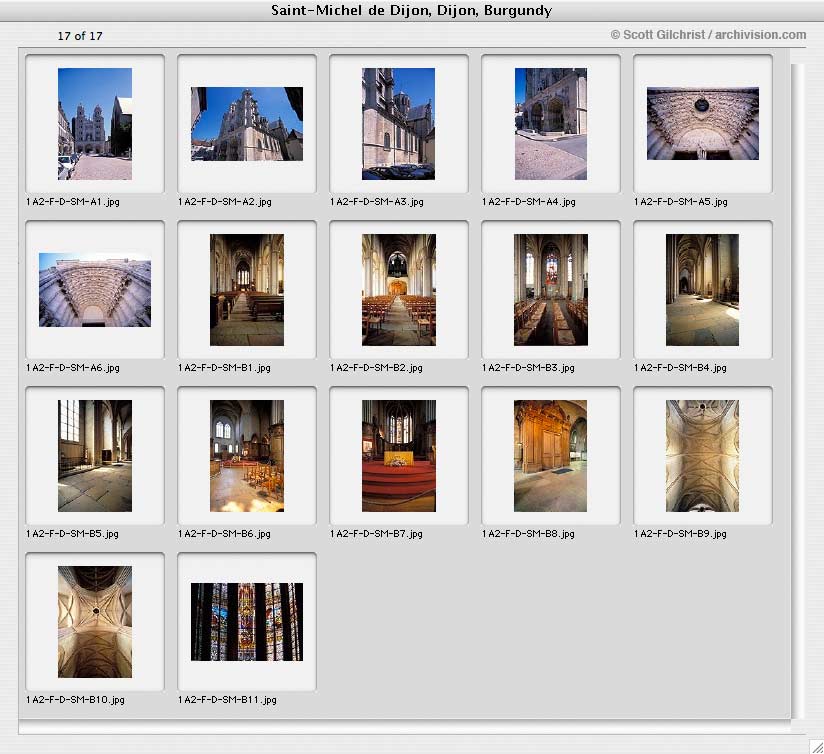The height and width of the screenshot is (754, 824).
Task: Click the filename 1A2-F-D-SM-A3.jpg
Action: pos(377,202)
